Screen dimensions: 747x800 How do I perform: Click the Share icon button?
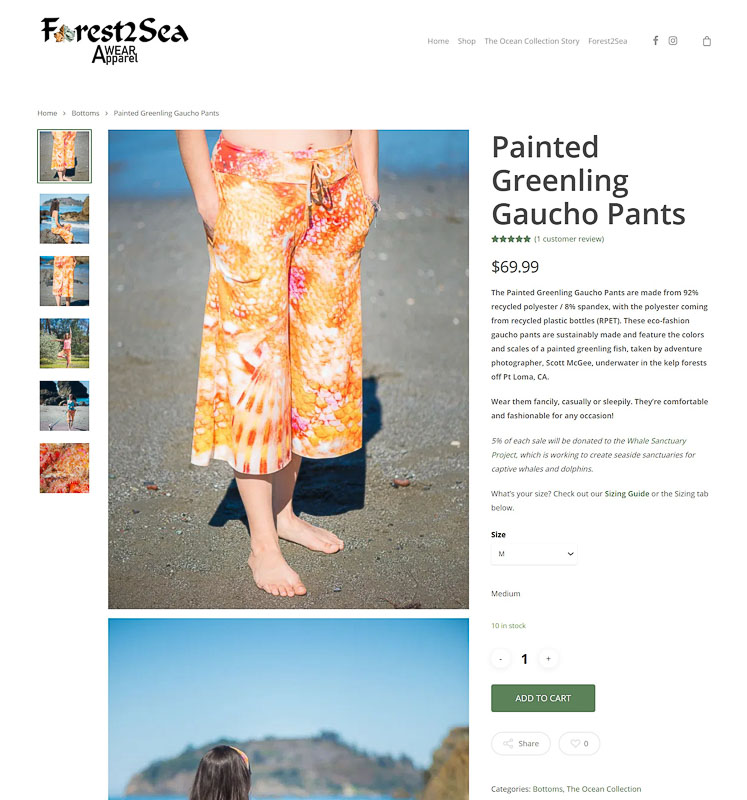coord(521,743)
